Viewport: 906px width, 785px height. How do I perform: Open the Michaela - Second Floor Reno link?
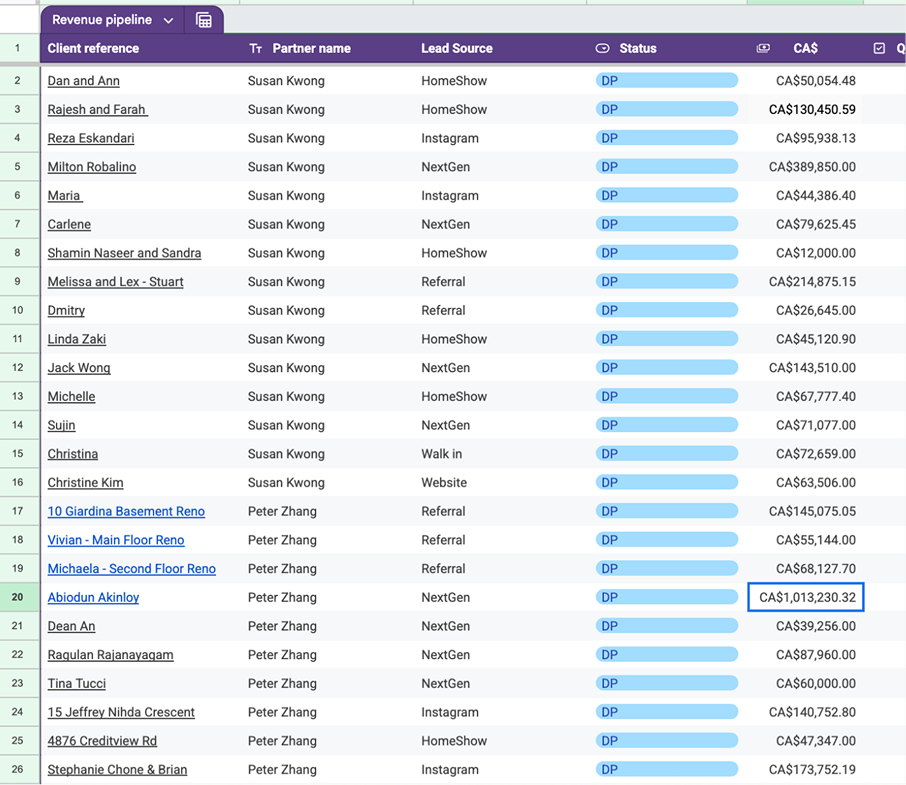131,569
